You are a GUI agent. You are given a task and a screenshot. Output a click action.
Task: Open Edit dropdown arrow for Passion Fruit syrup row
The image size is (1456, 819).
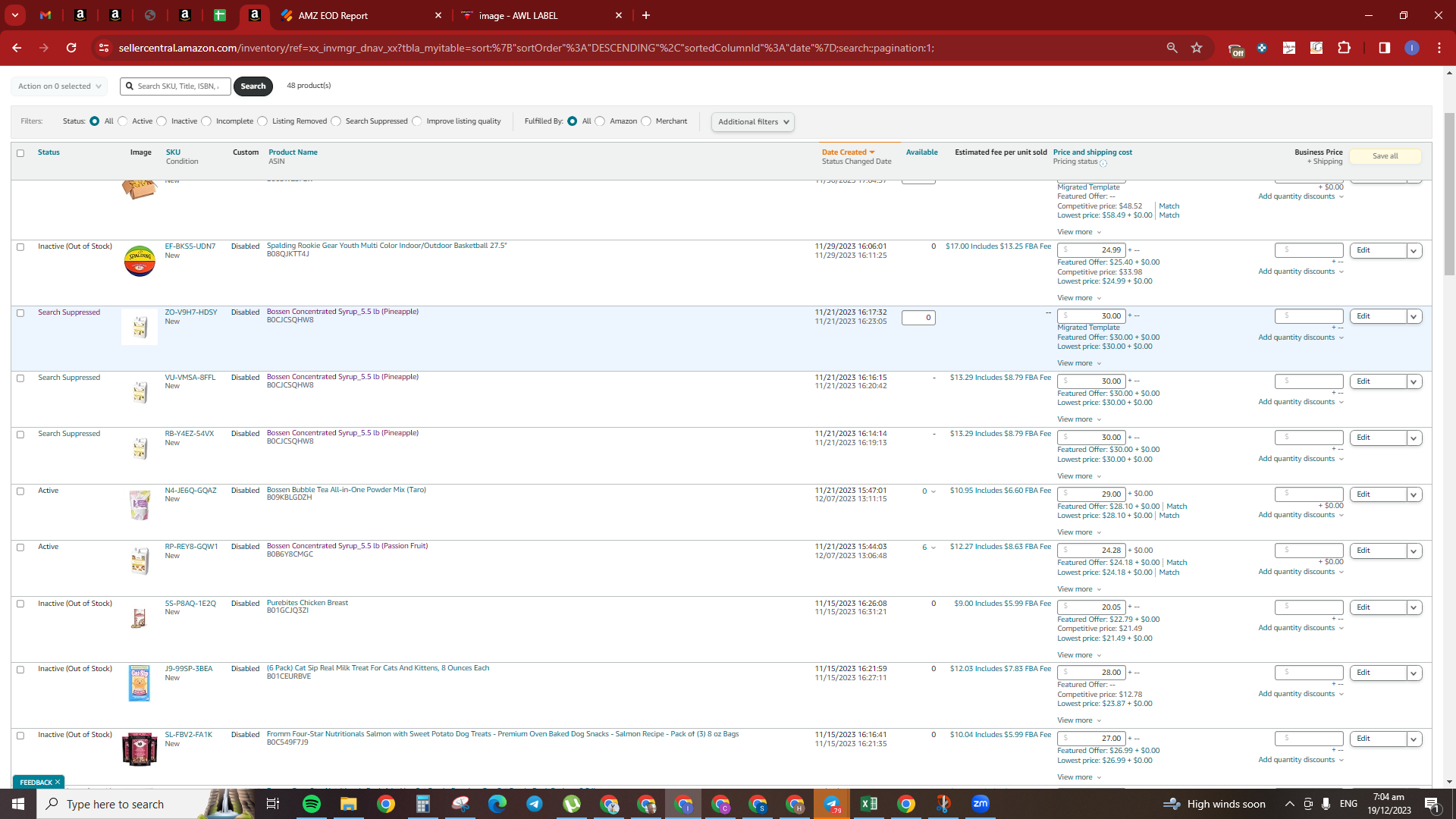[x=1414, y=551]
